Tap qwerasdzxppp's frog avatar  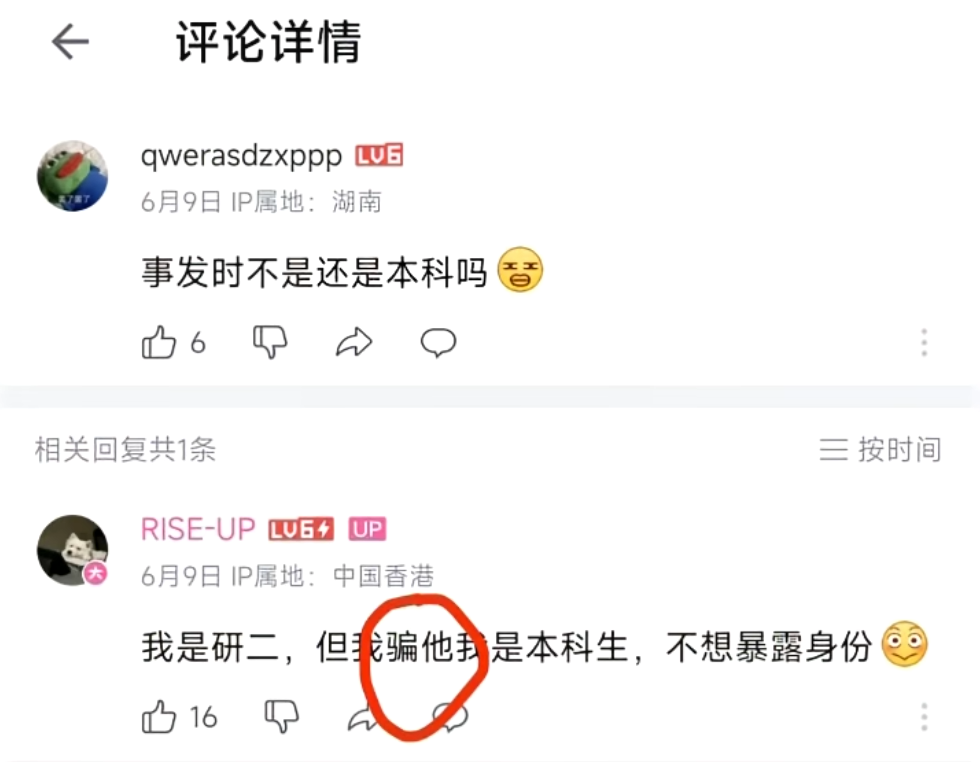point(72,176)
